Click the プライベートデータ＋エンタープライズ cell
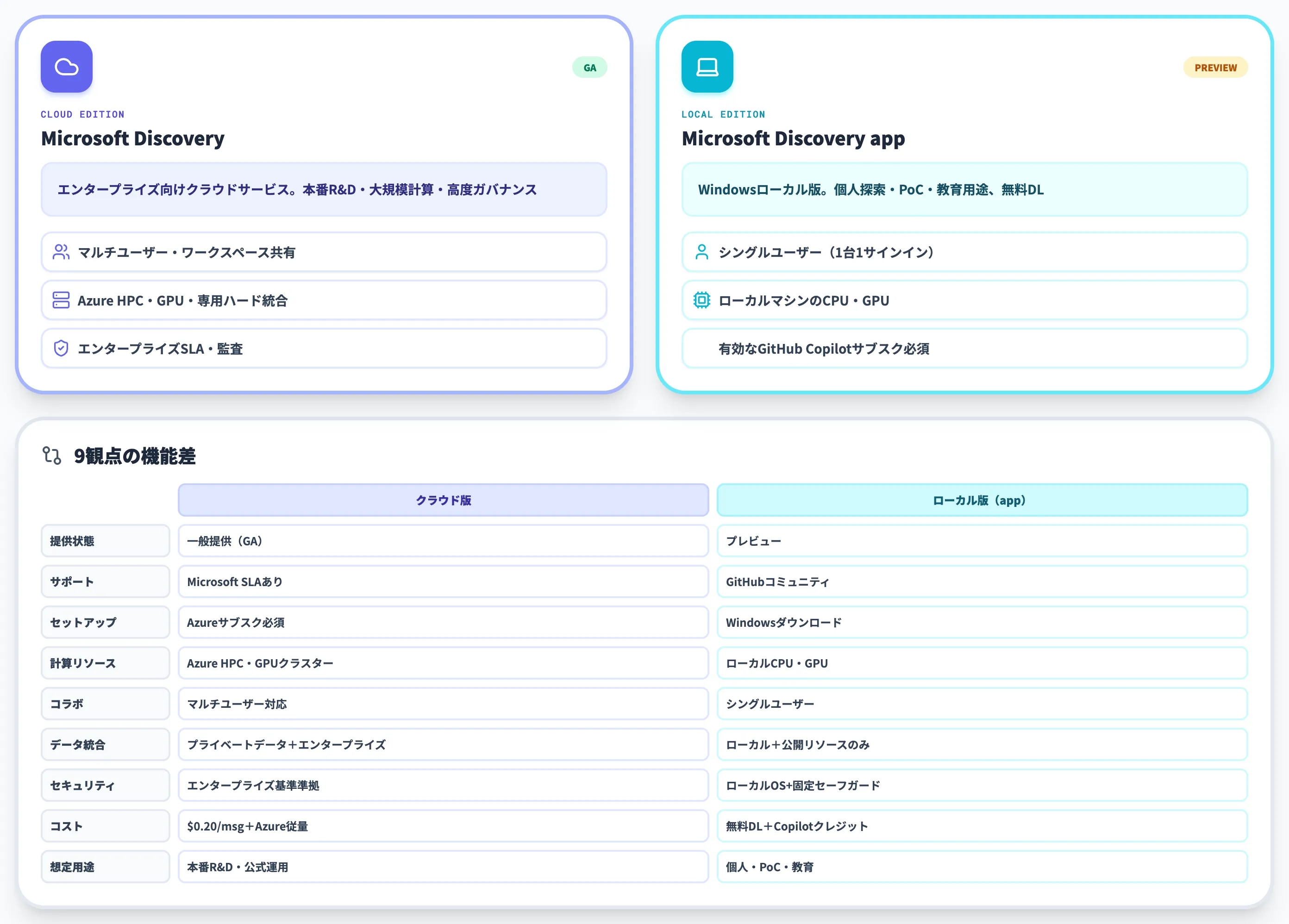 click(443, 744)
